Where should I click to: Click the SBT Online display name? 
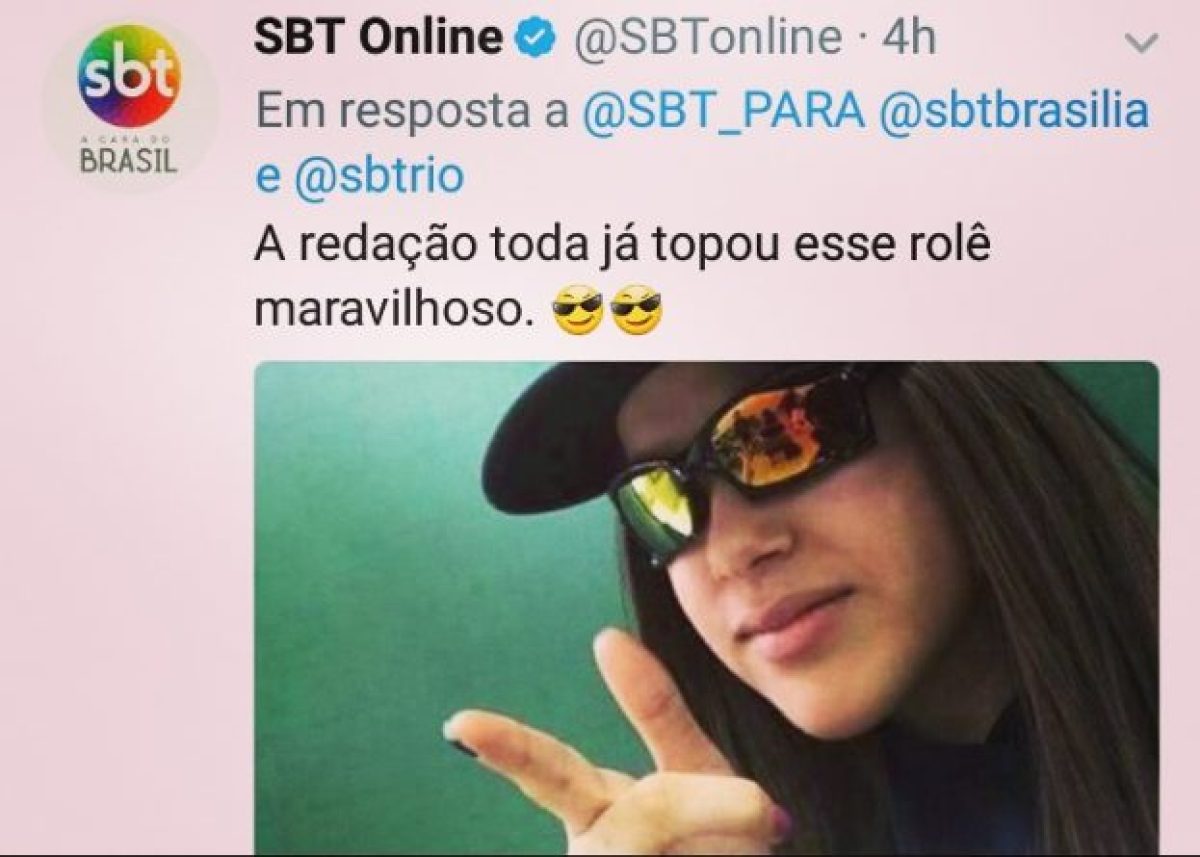click(x=379, y=39)
